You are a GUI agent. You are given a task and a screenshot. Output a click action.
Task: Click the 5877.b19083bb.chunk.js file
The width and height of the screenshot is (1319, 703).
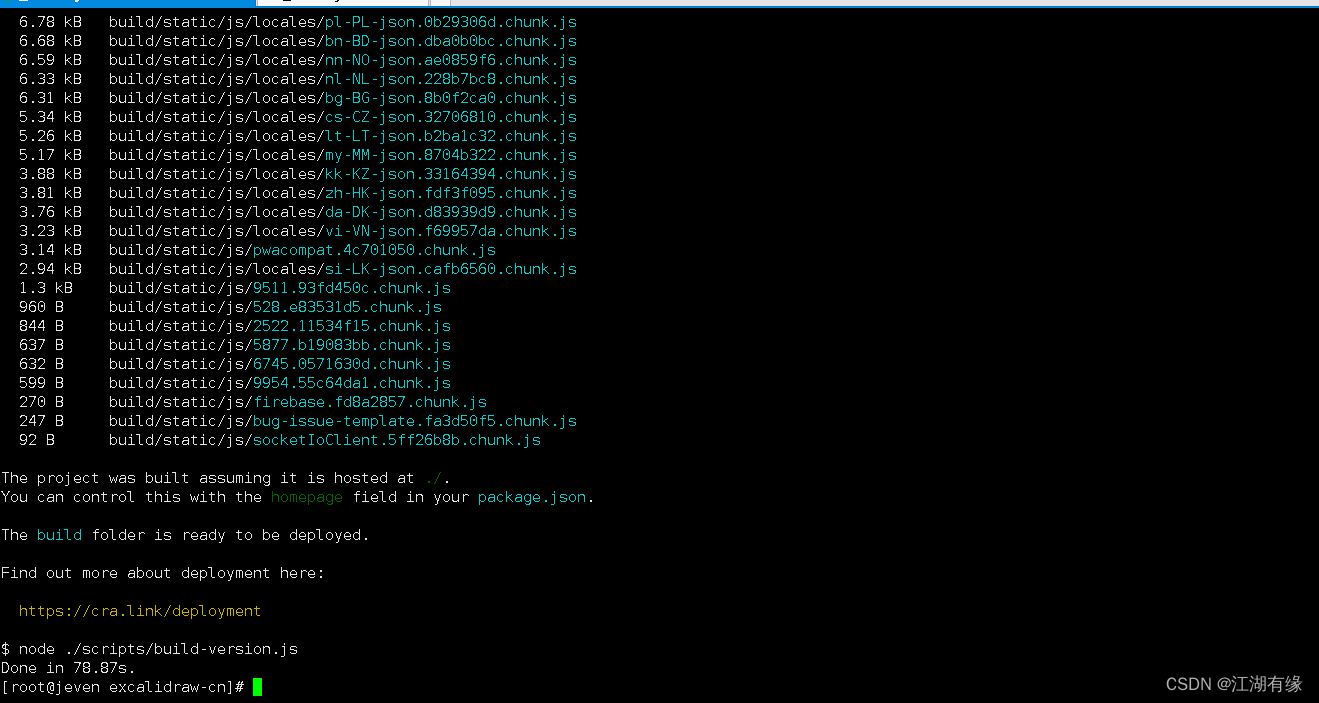tap(352, 345)
